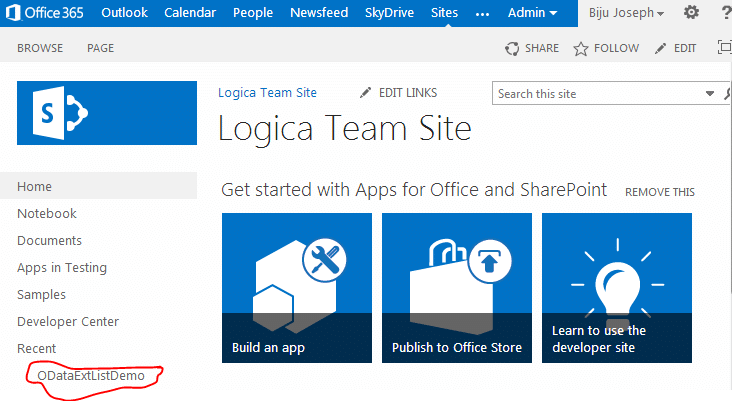Screen dimensions: 732x401
Task: Toggle the focus on content icon
Action: pyautogui.click(x=724, y=48)
